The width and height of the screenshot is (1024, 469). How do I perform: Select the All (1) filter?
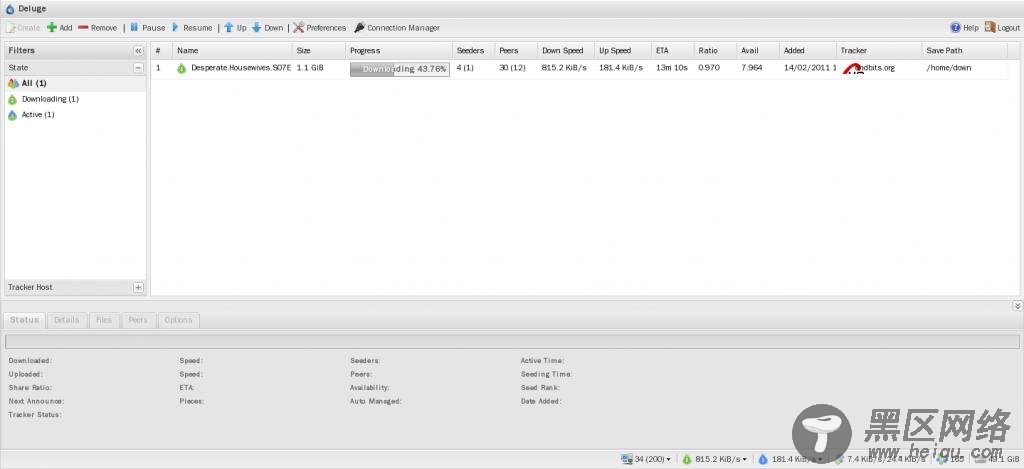pos(75,84)
